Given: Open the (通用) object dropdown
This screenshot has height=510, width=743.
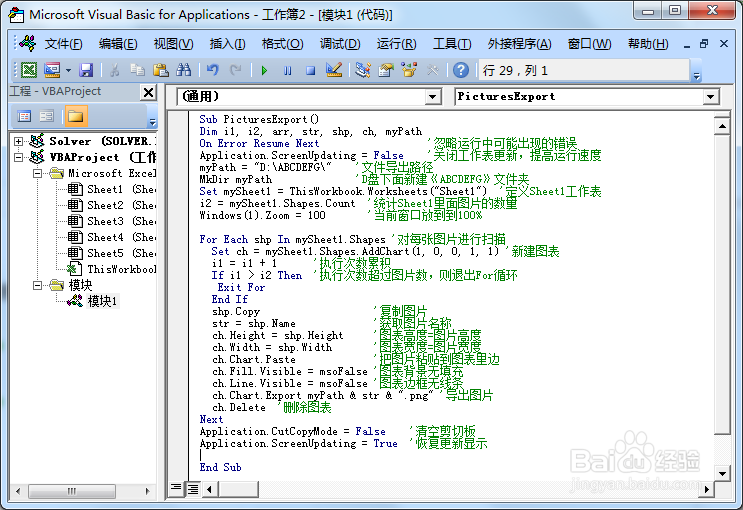Looking at the screenshot, I should (x=432, y=97).
